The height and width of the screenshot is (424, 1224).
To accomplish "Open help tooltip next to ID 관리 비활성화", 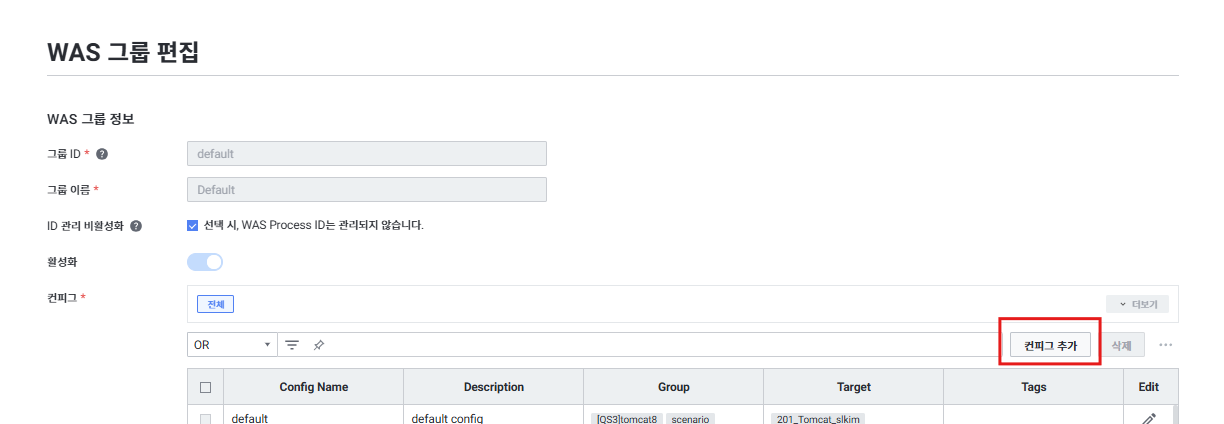I will pos(136,226).
